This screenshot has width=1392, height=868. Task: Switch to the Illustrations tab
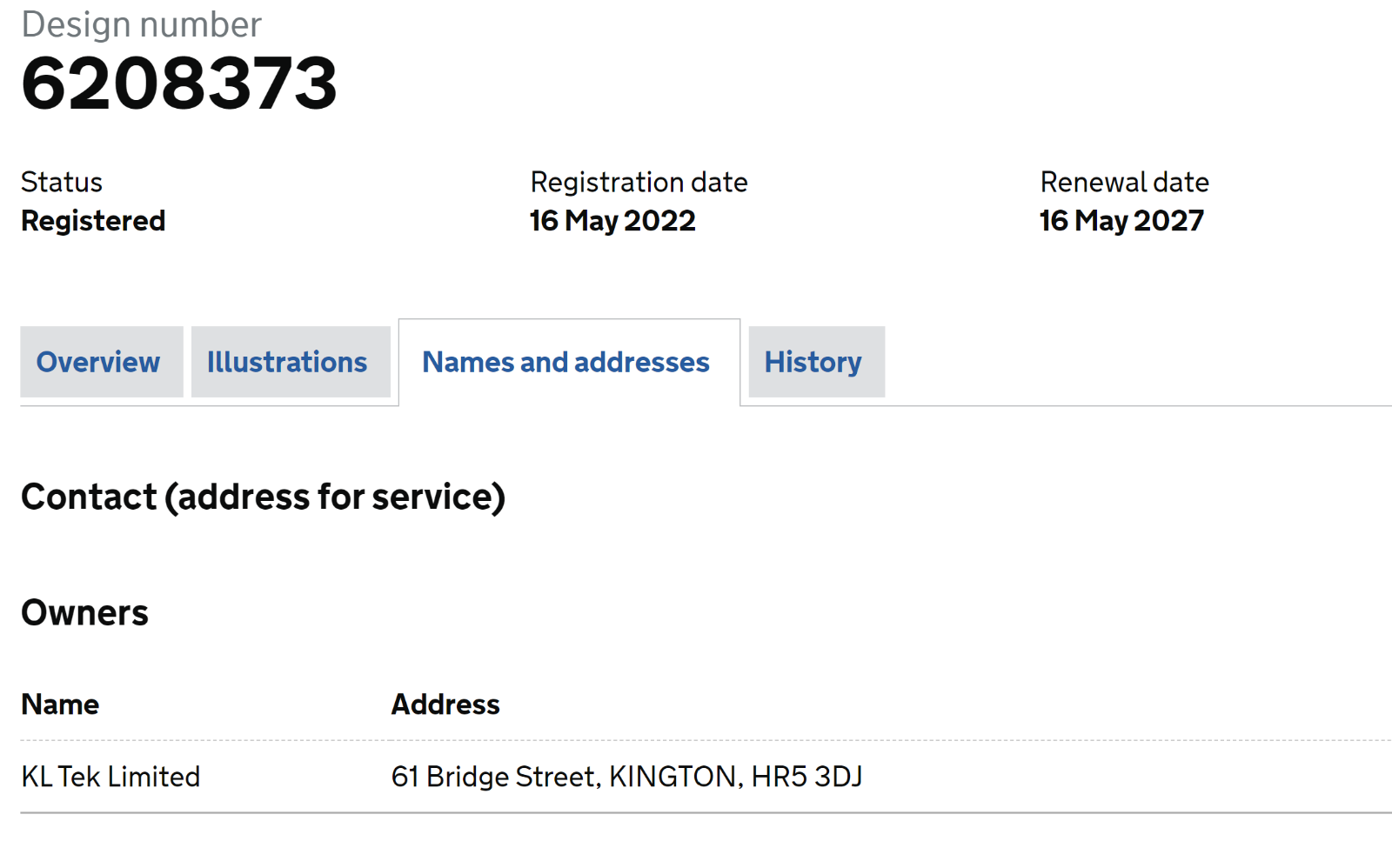tap(287, 362)
